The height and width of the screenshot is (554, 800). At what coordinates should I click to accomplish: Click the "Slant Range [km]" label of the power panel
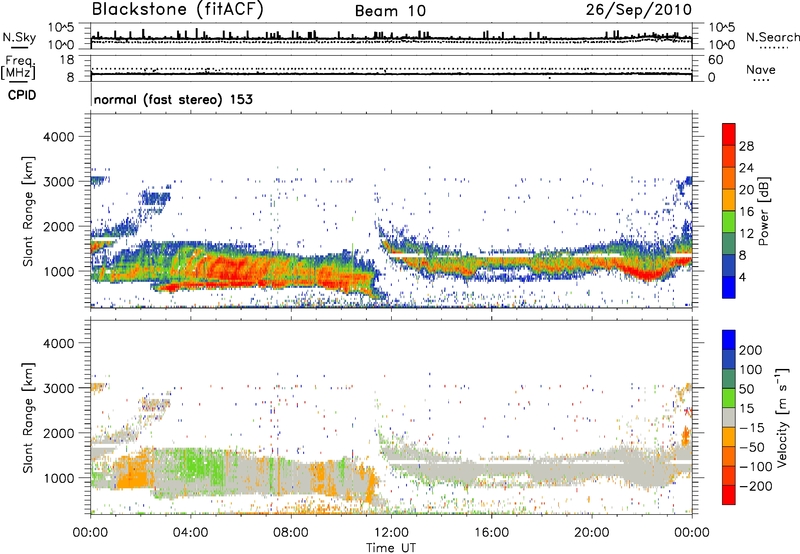tap(28, 211)
